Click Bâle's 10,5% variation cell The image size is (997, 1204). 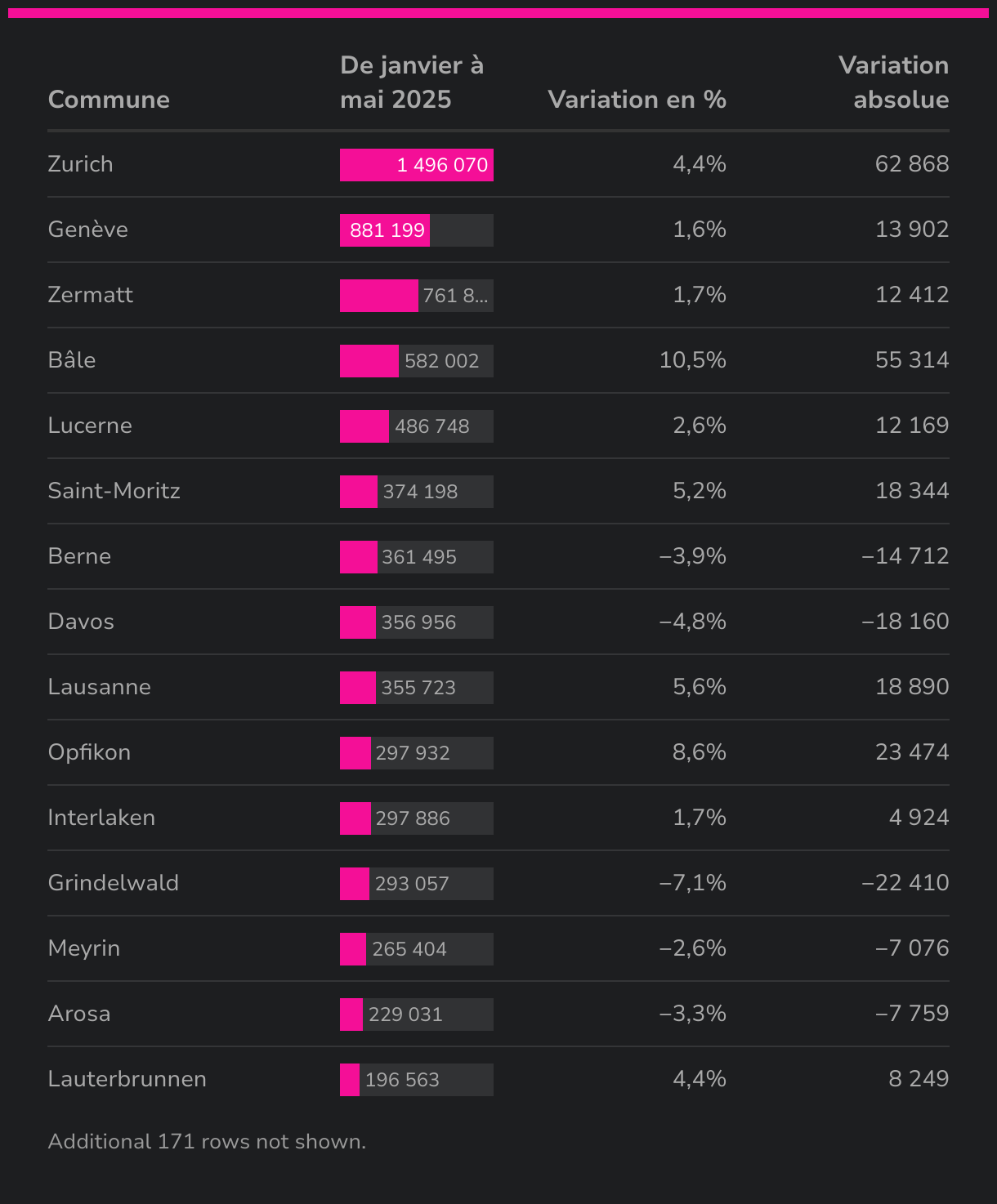693,360
